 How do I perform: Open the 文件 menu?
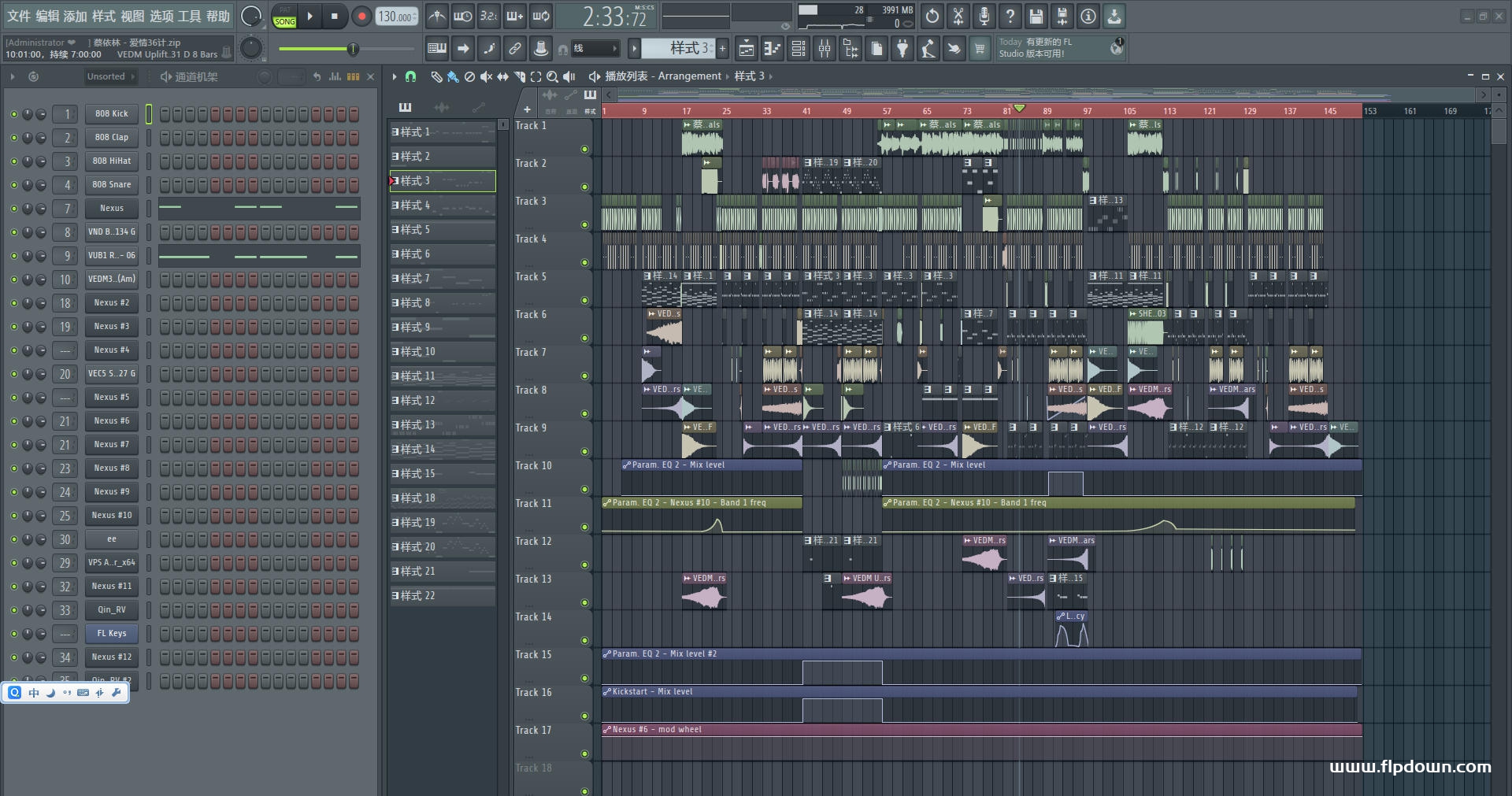tap(19, 16)
